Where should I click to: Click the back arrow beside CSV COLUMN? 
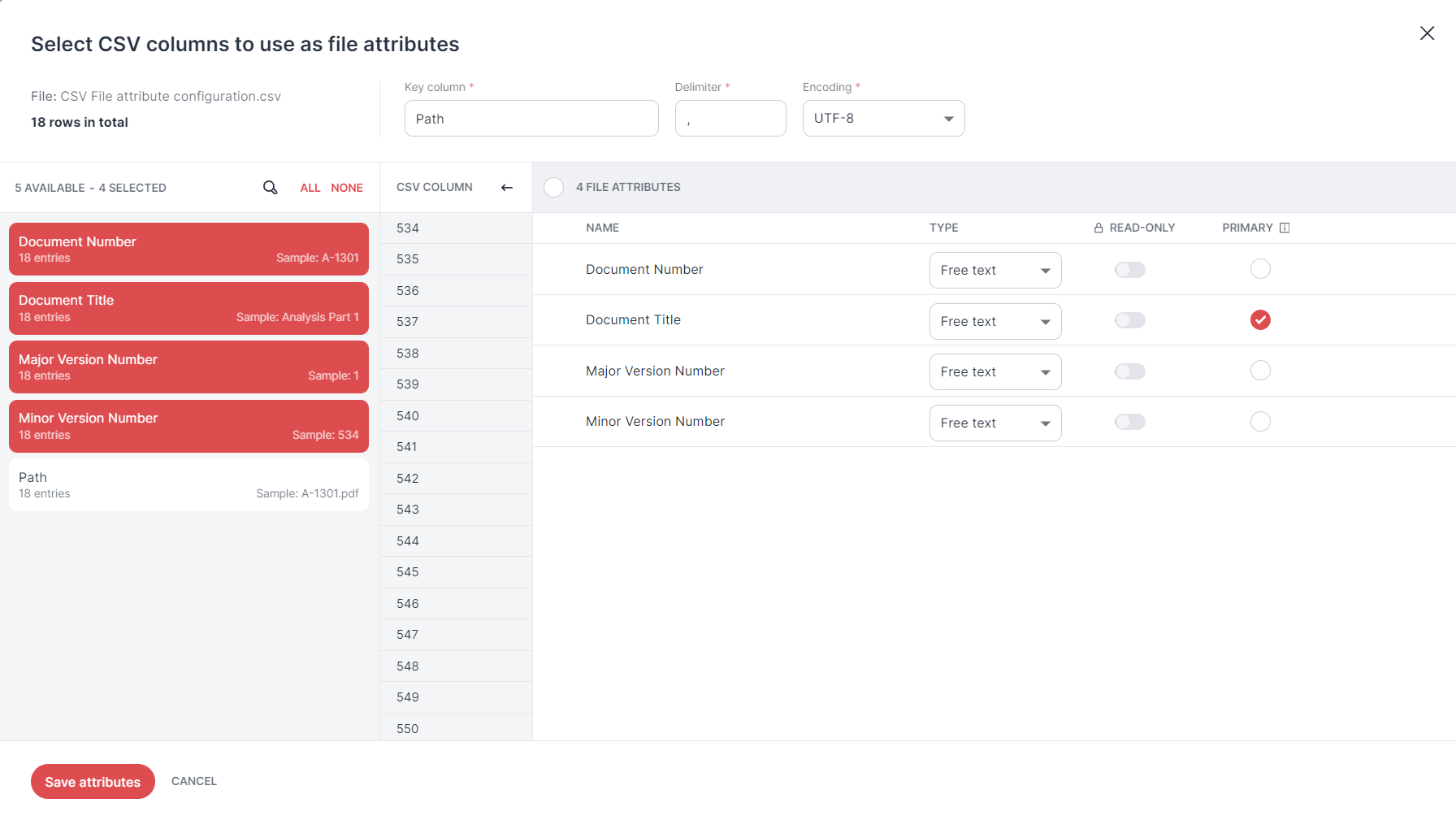[507, 188]
